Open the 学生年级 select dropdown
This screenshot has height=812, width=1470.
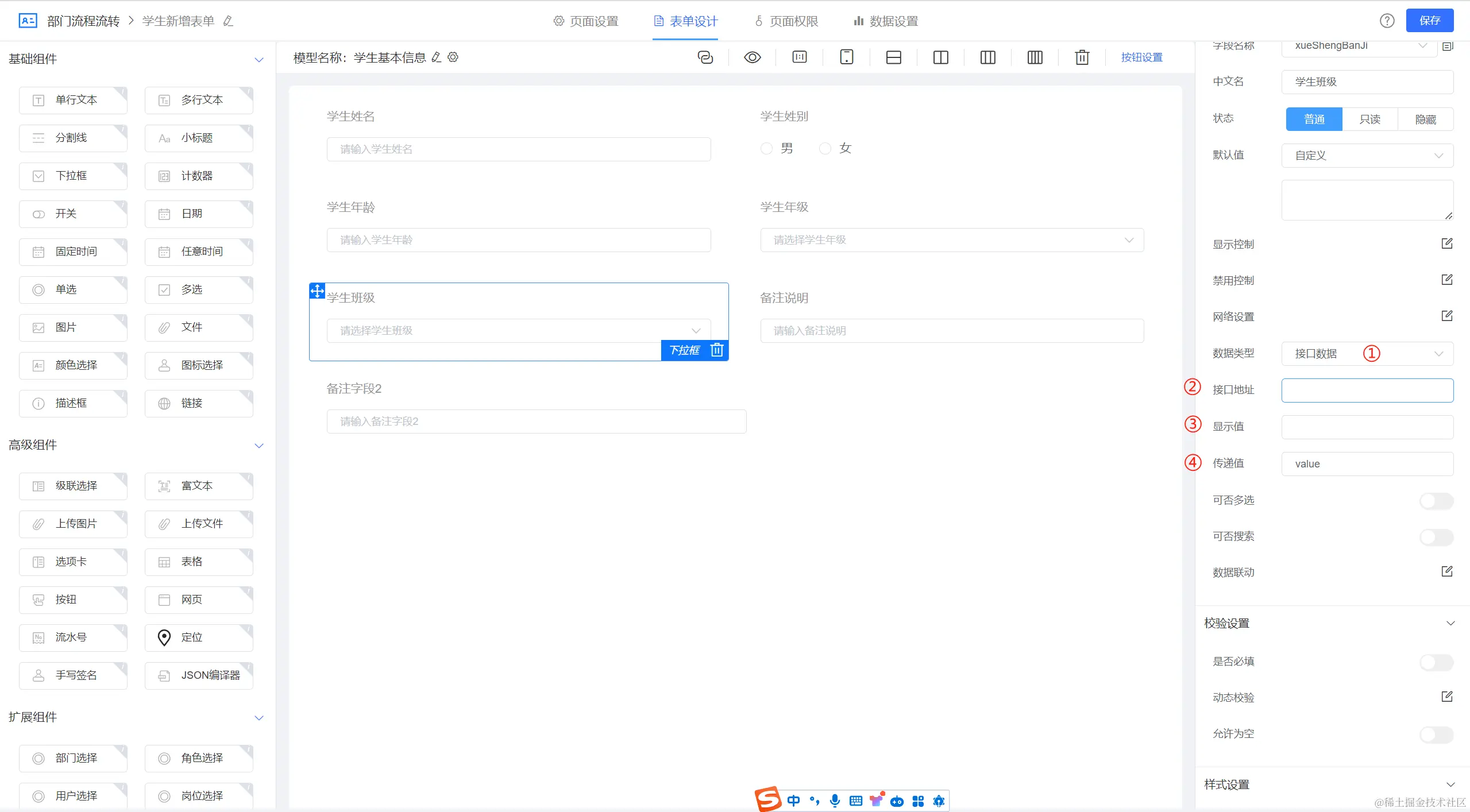952,240
